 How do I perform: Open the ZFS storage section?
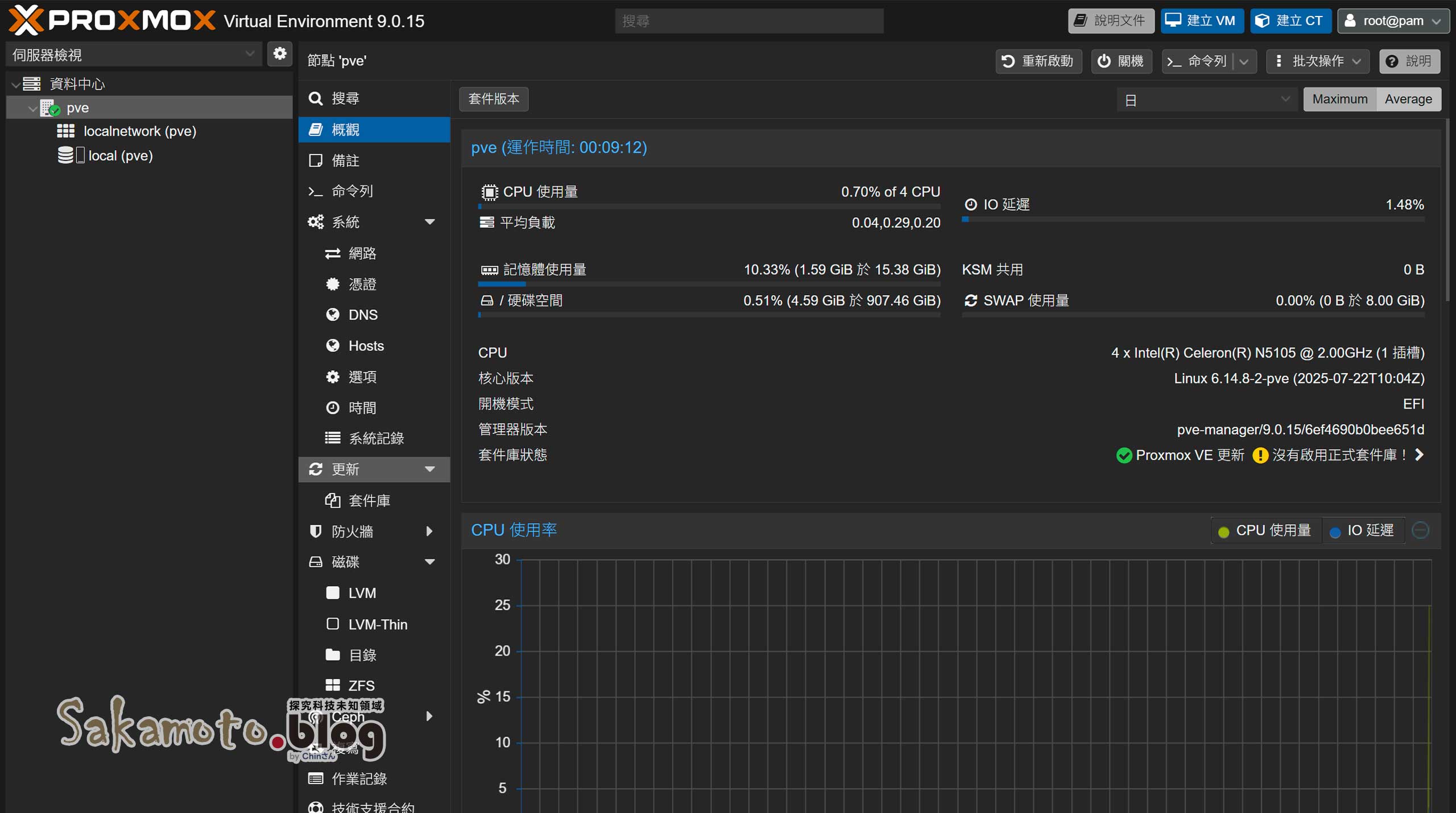pyautogui.click(x=361, y=686)
